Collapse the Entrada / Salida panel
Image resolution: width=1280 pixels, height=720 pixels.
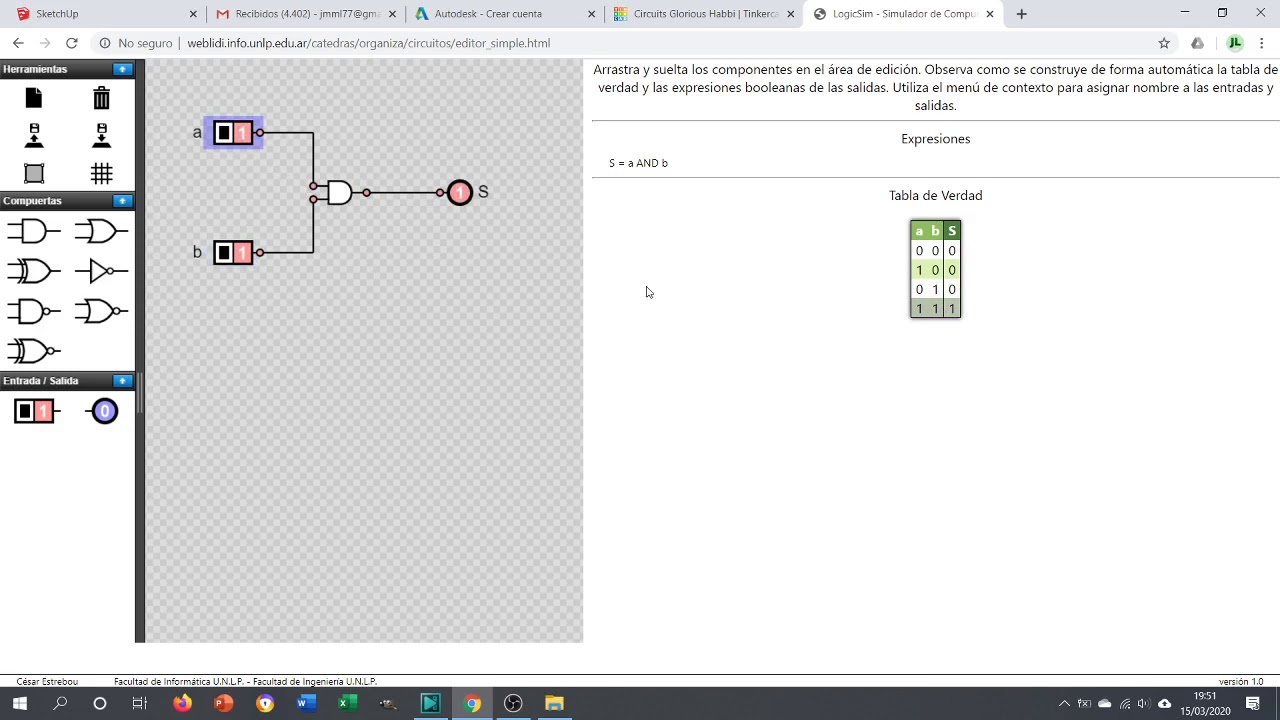122,381
